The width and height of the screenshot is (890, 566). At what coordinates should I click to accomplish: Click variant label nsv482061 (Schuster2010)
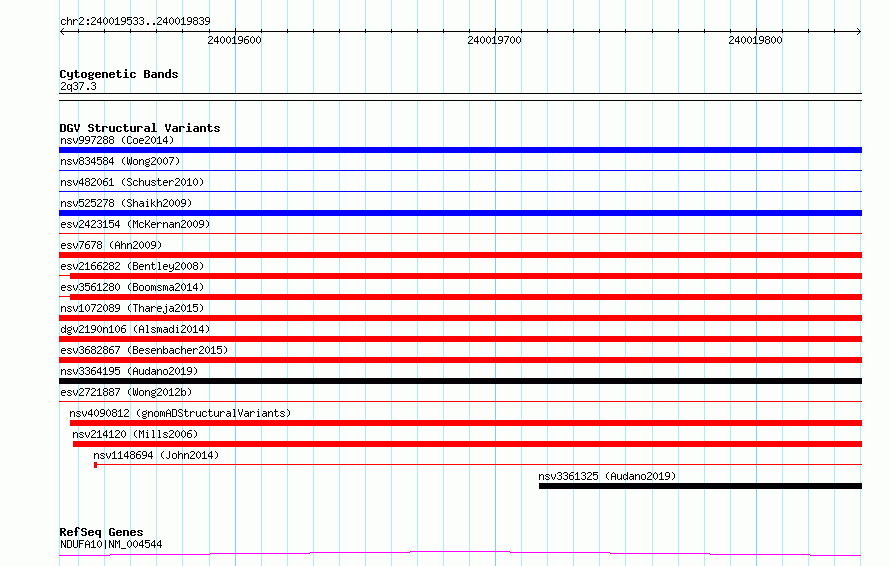tap(132, 182)
